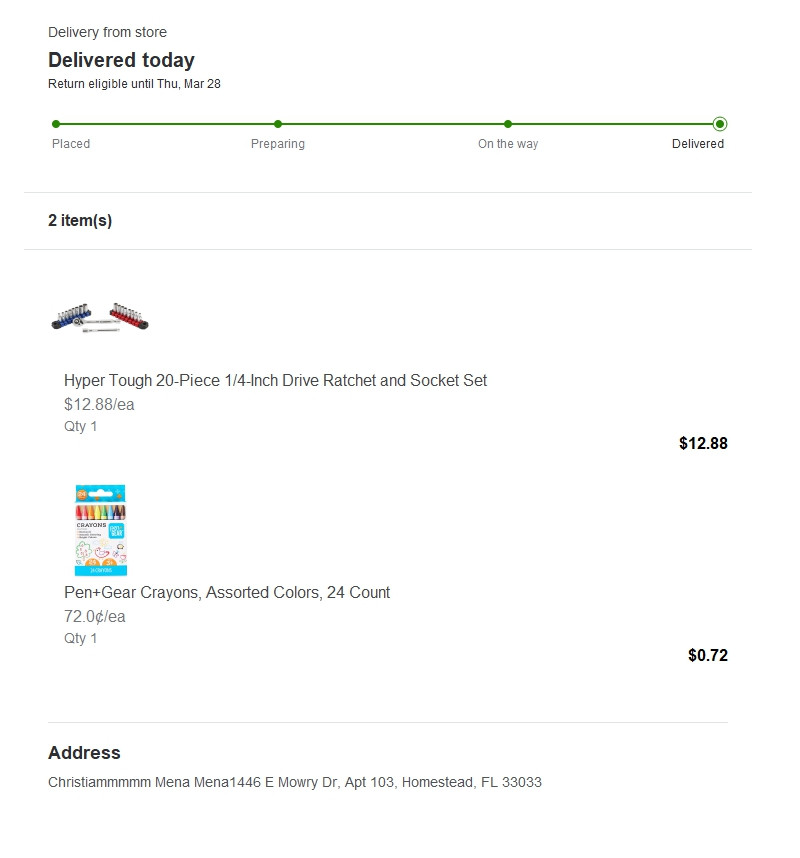
Task: Click the Homestead delivery address text
Action: (x=295, y=782)
